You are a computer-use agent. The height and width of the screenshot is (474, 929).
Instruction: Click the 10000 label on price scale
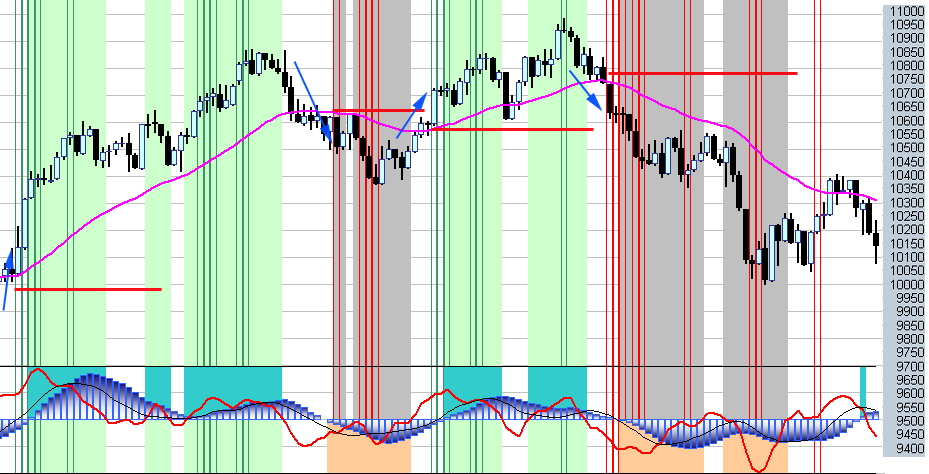coord(903,284)
